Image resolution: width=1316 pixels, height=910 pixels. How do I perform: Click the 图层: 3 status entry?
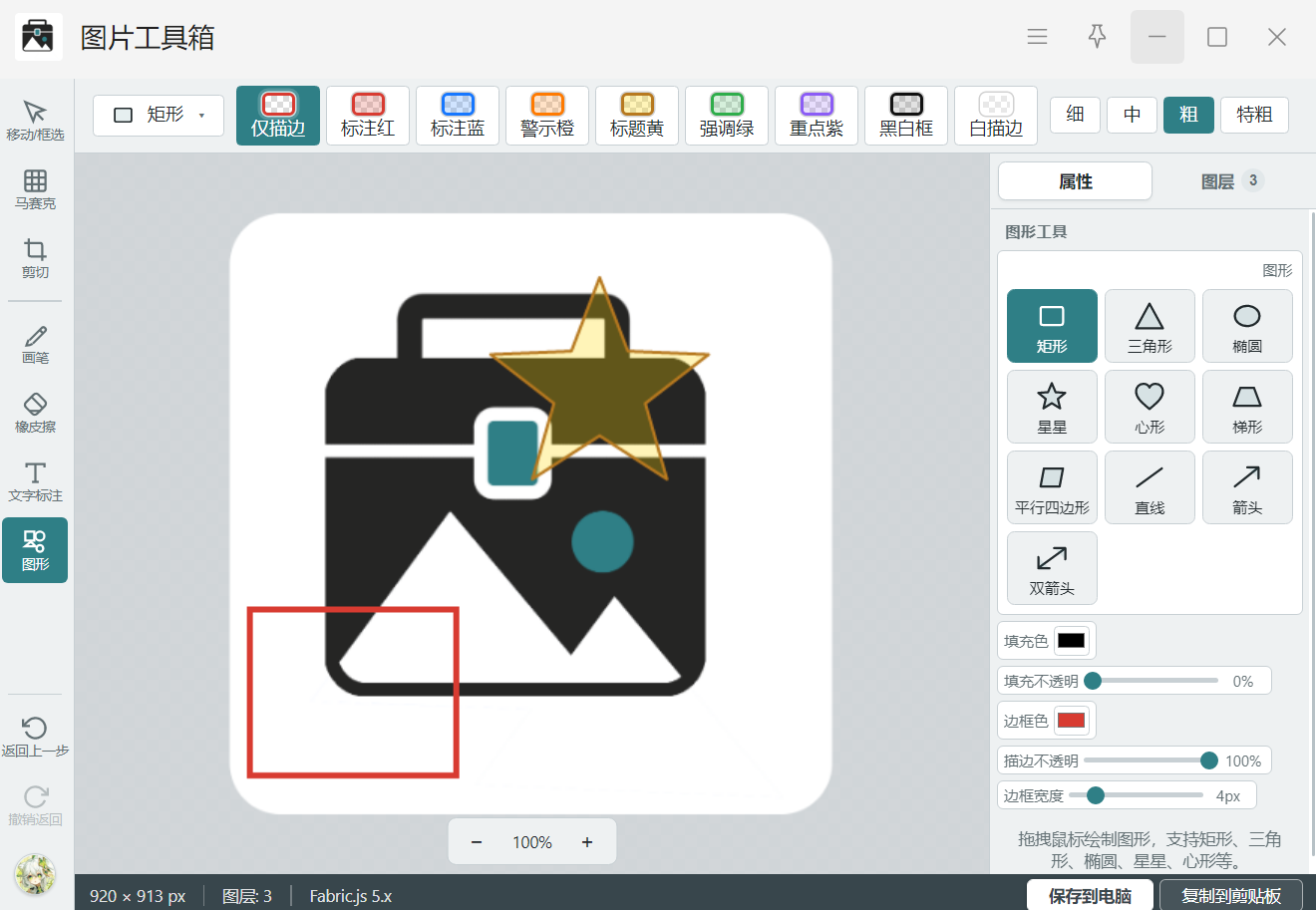[x=247, y=896]
